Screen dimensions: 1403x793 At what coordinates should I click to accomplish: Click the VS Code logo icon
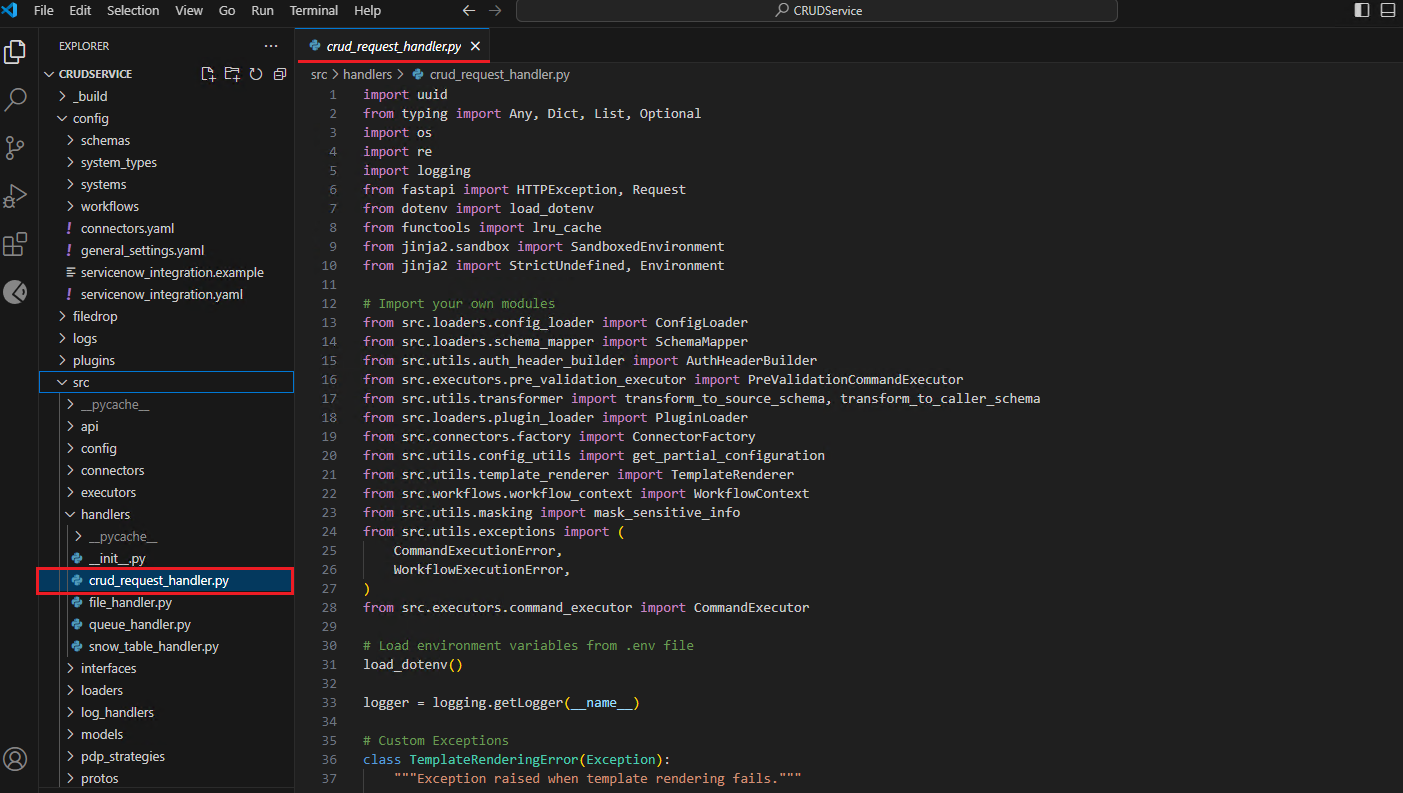pos(10,10)
